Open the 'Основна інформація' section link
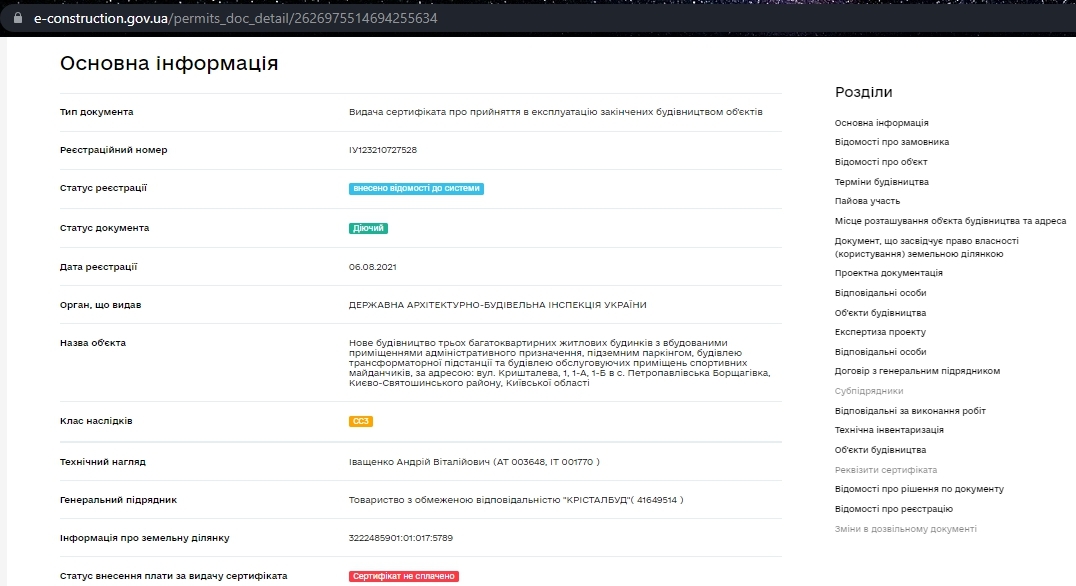 coord(881,123)
